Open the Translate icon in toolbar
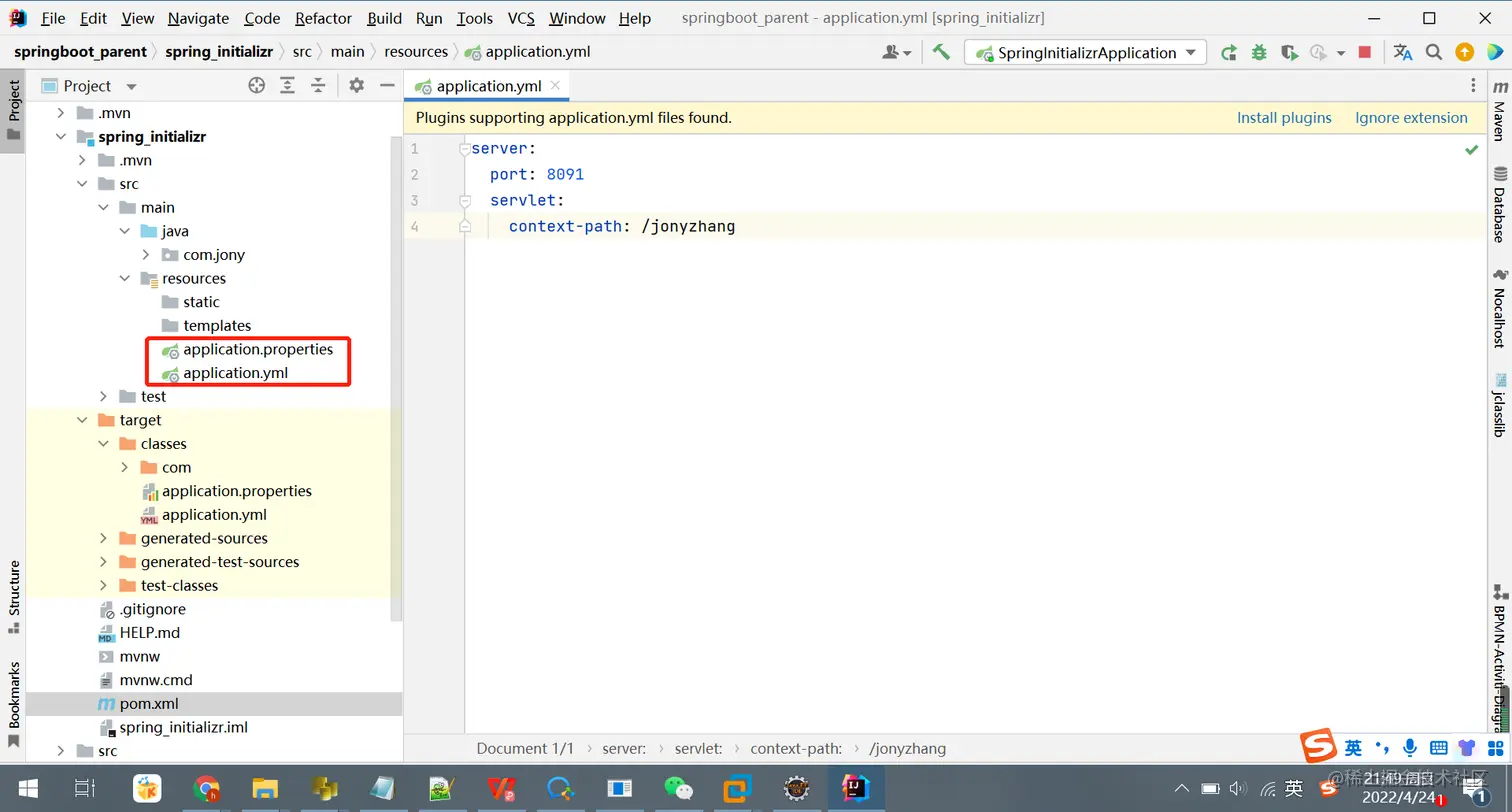The height and width of the screenshot is (812, 1512). tap(1403, 52)
